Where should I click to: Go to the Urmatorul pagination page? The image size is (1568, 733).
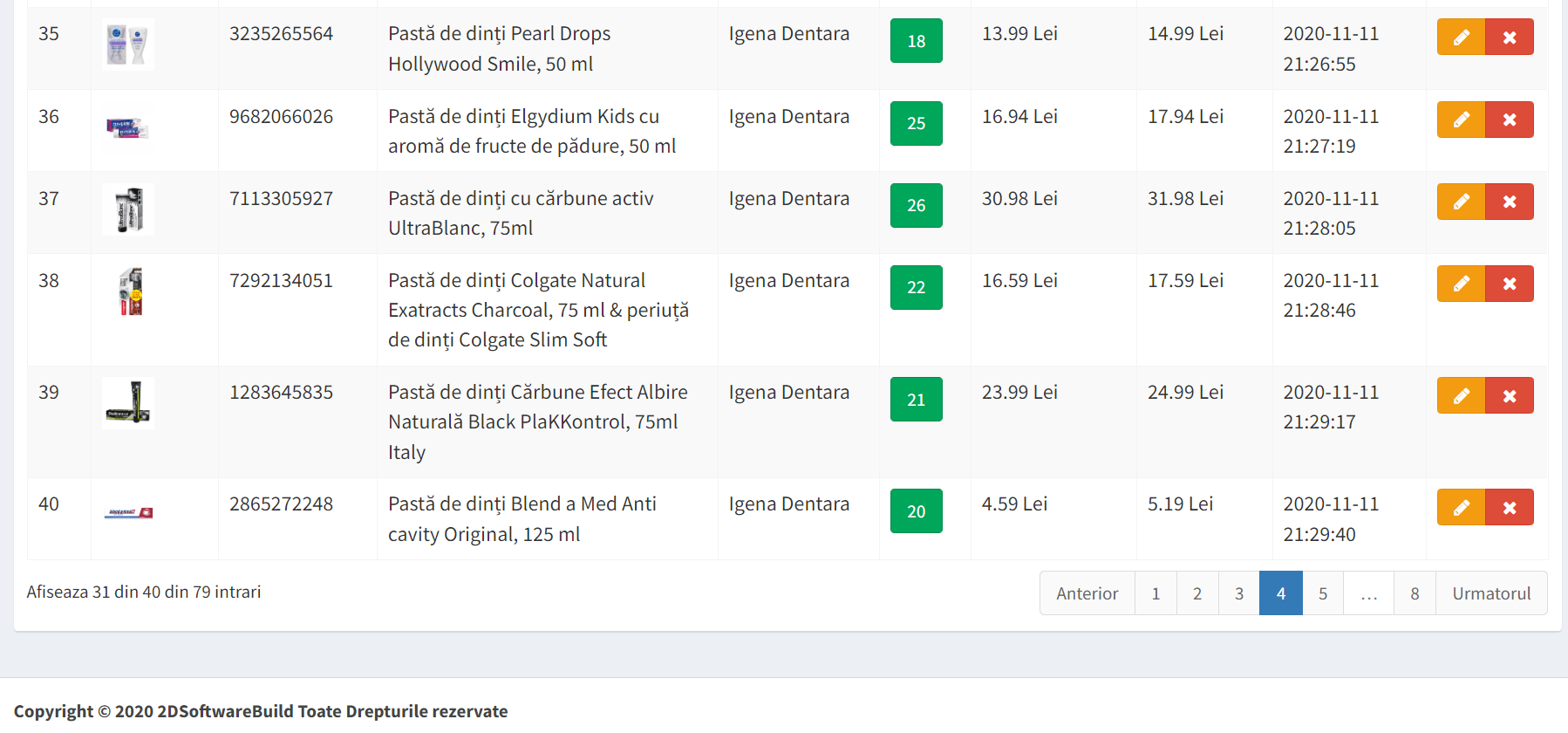(x=1491, y=593)
